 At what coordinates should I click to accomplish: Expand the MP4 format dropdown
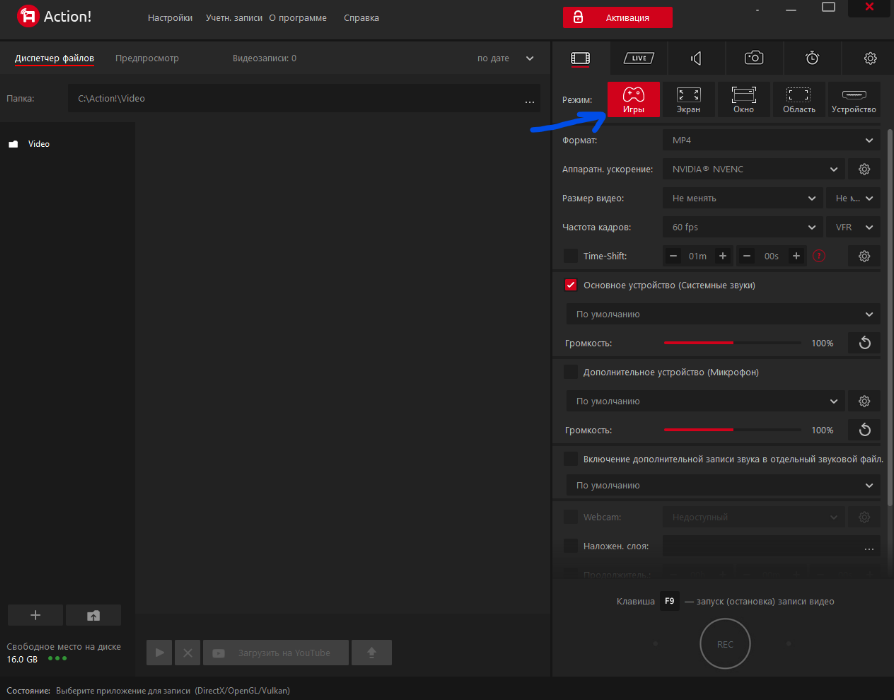(x=770, y=140)
